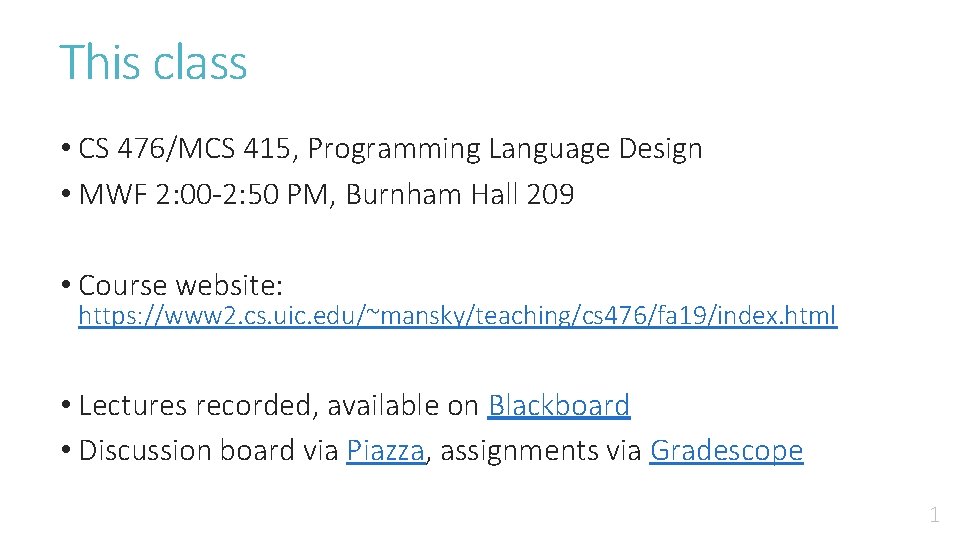The height and width of the screenshot is (540, 960).
Task: Select the "Programming Language Design" text
Action: point(504,150)
